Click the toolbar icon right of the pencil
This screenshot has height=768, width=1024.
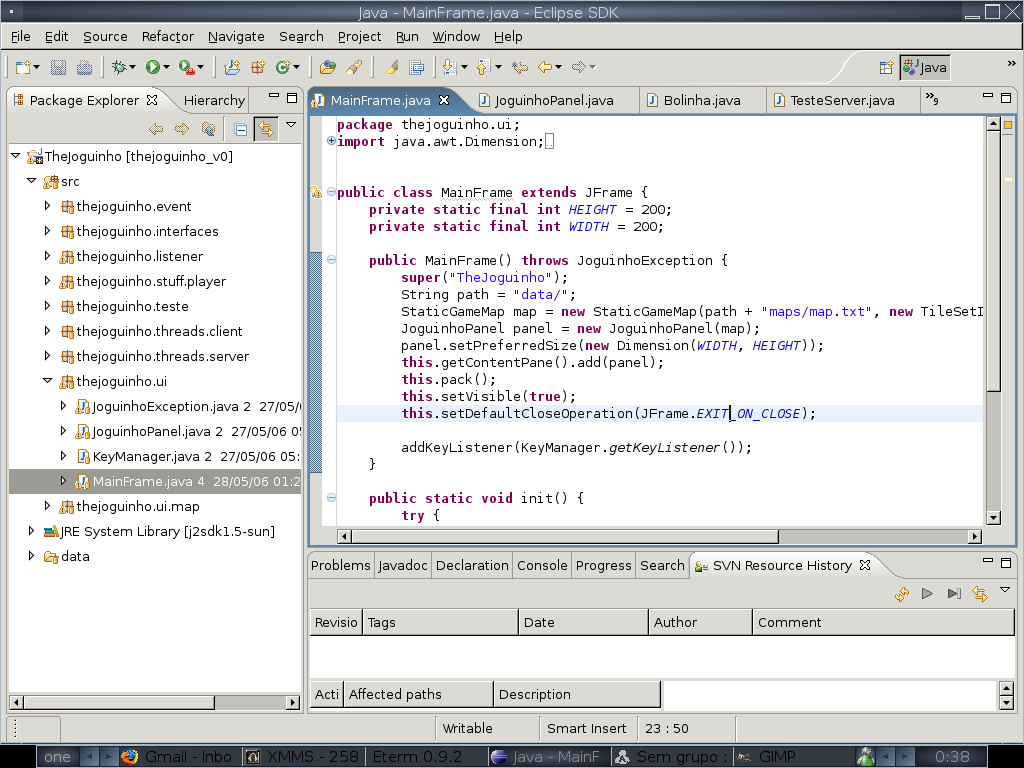(416, 67)
